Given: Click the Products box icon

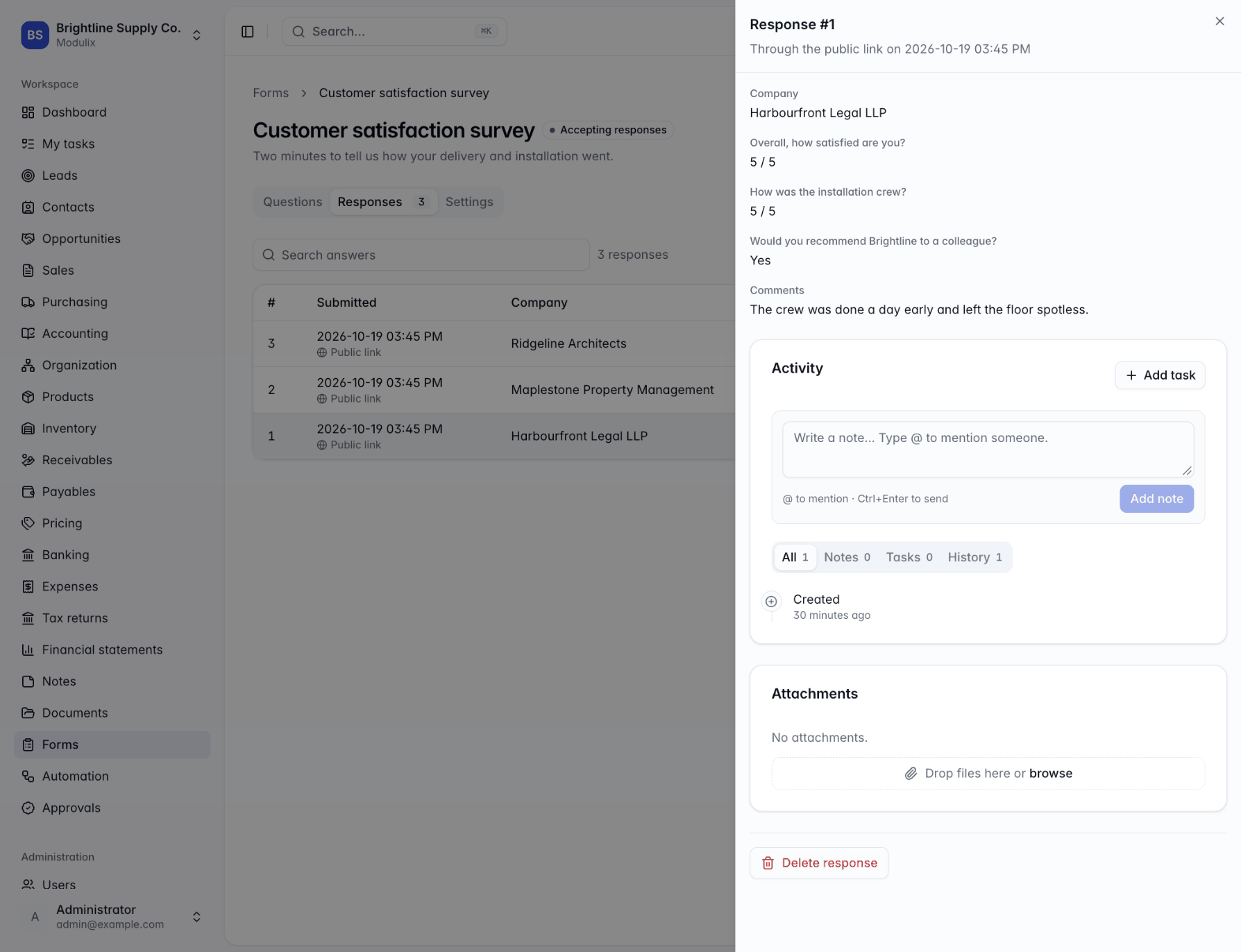Looking at the screenshot, I should coord(28,397).
